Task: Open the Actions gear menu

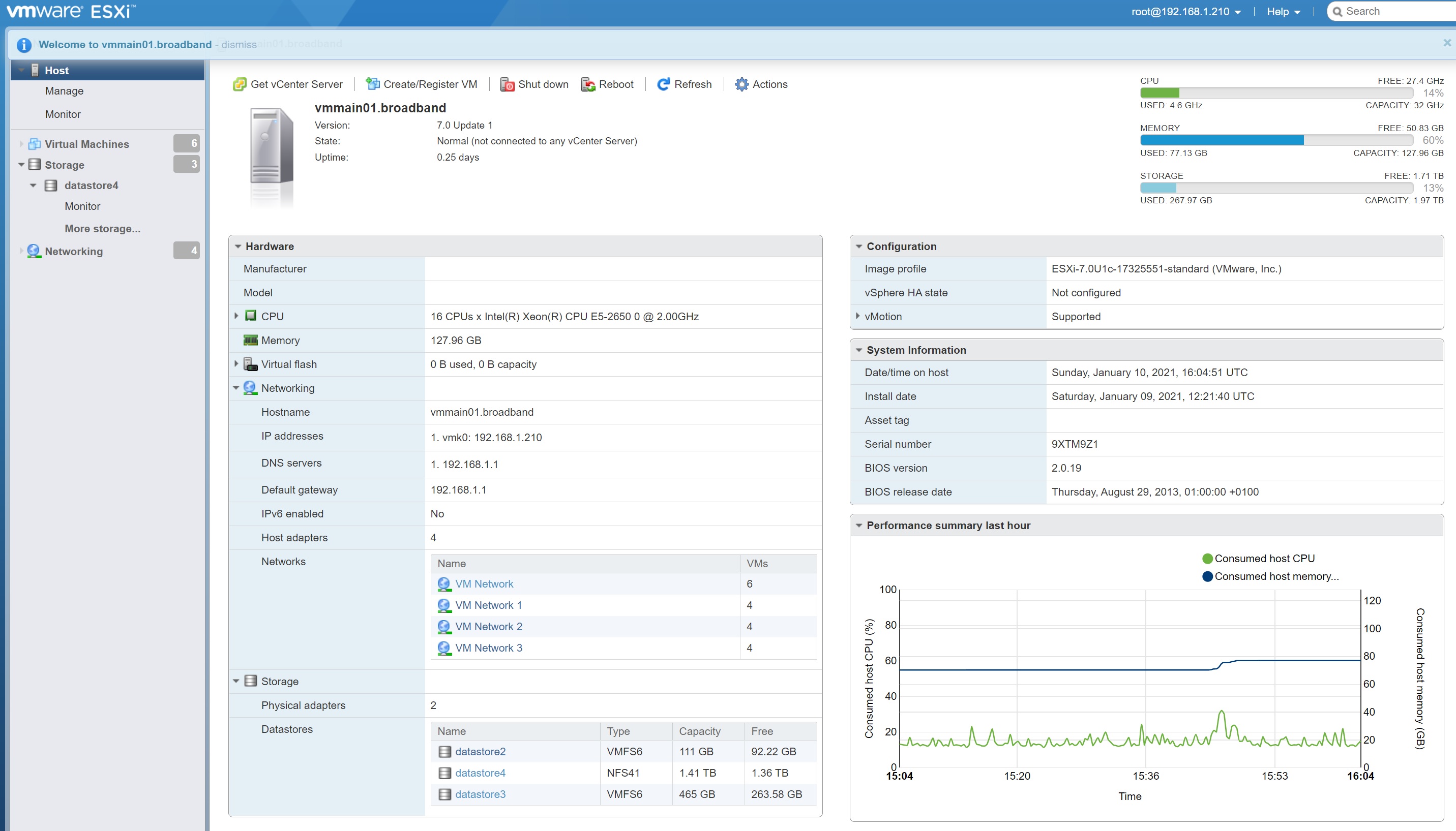Action: 741,84
